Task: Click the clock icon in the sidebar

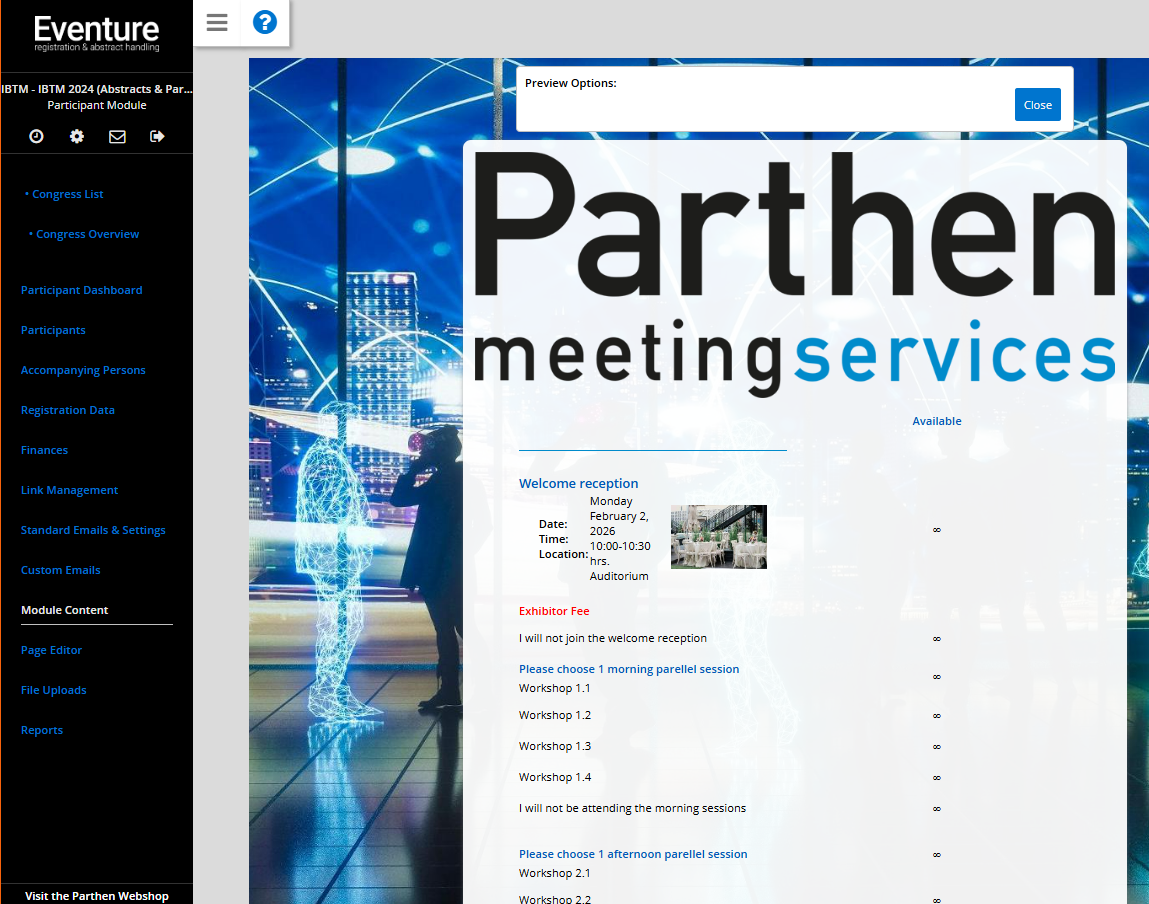Action: pyautogui.click(x=36, y=136)
